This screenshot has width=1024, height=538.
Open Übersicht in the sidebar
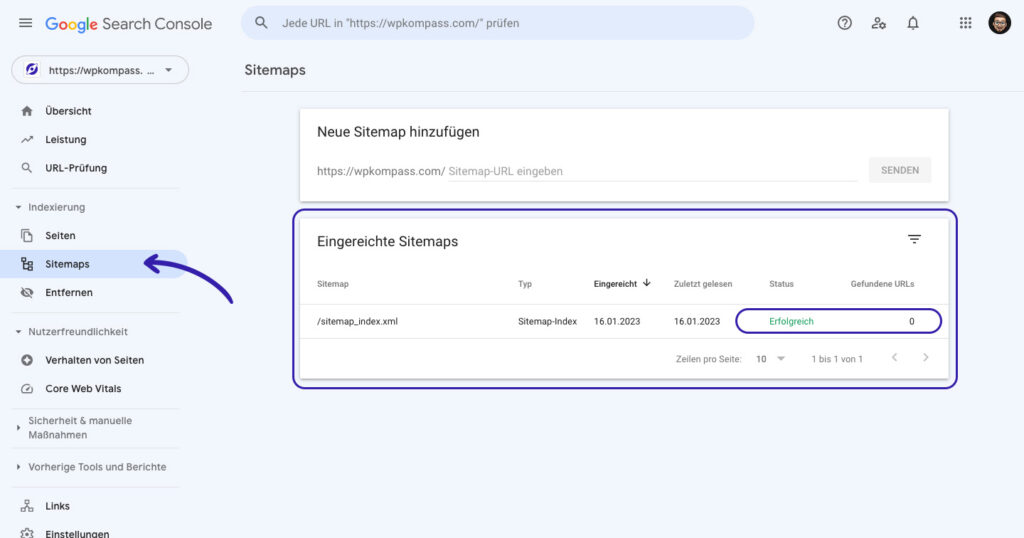68,111
